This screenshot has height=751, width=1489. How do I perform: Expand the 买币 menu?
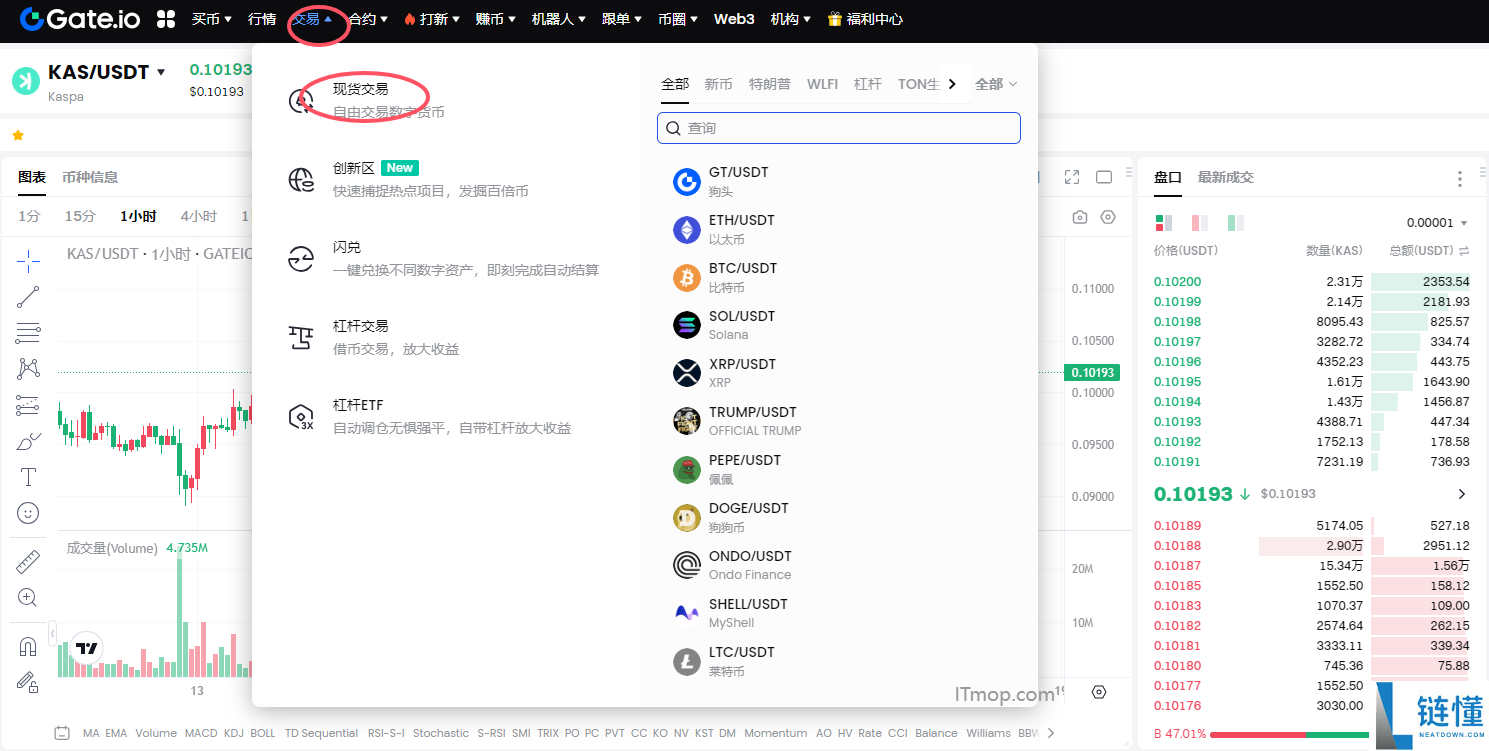click(x=212, y=19)
